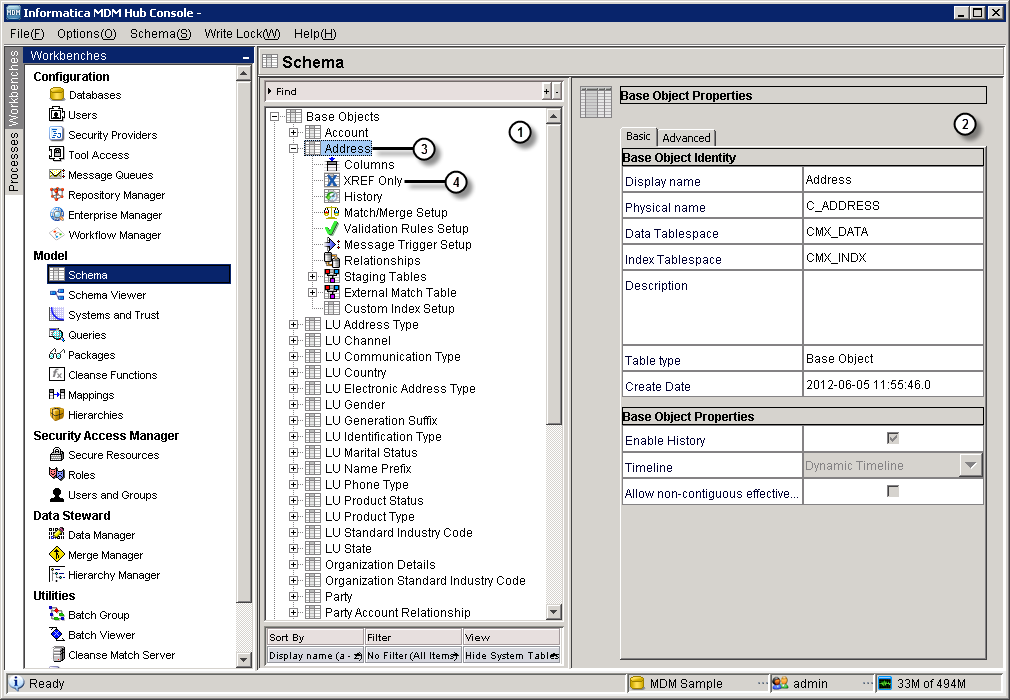Switch to the Advanced tab
Screen dimensions: 1010x700
(687, 138)
